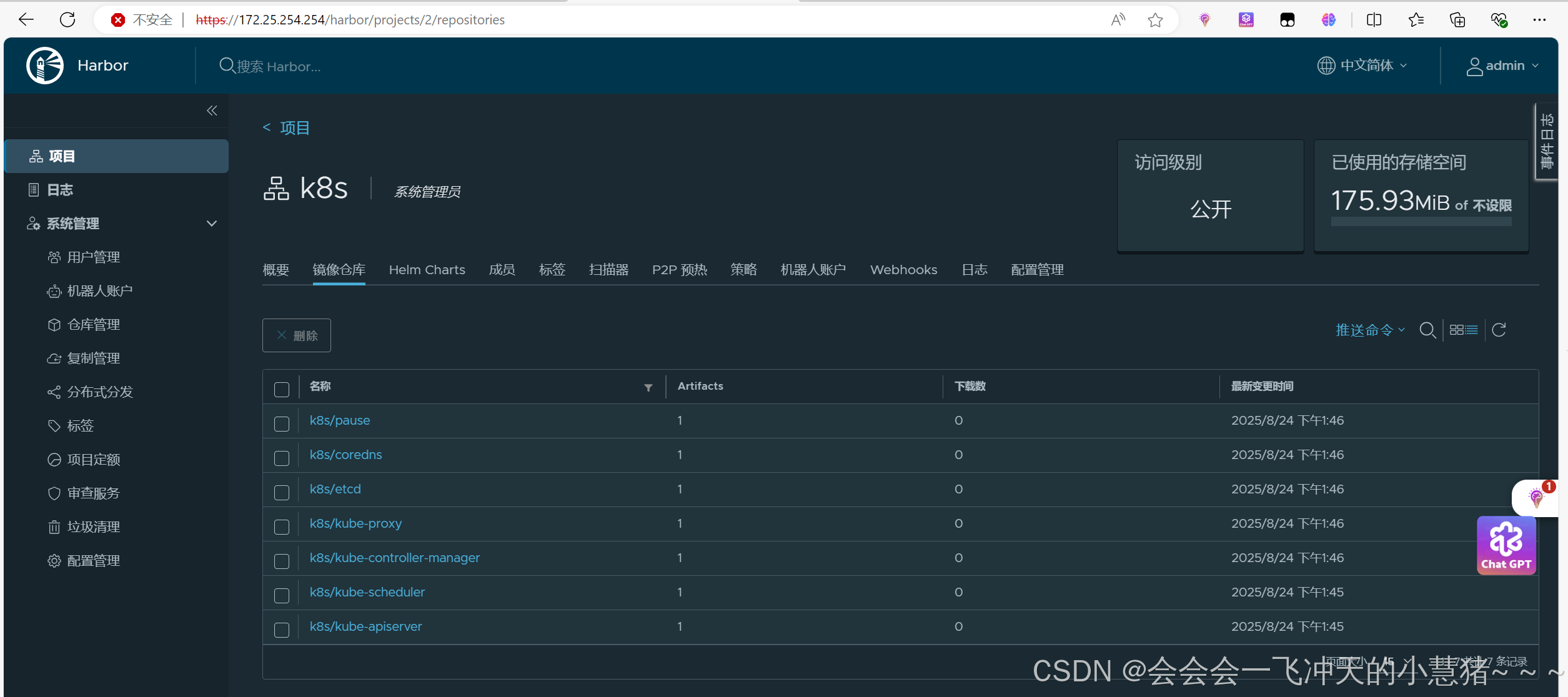Open the k8s/kube-apiserver repository link
This screenshot has height=697, width=1568.
tap(365, 626)
